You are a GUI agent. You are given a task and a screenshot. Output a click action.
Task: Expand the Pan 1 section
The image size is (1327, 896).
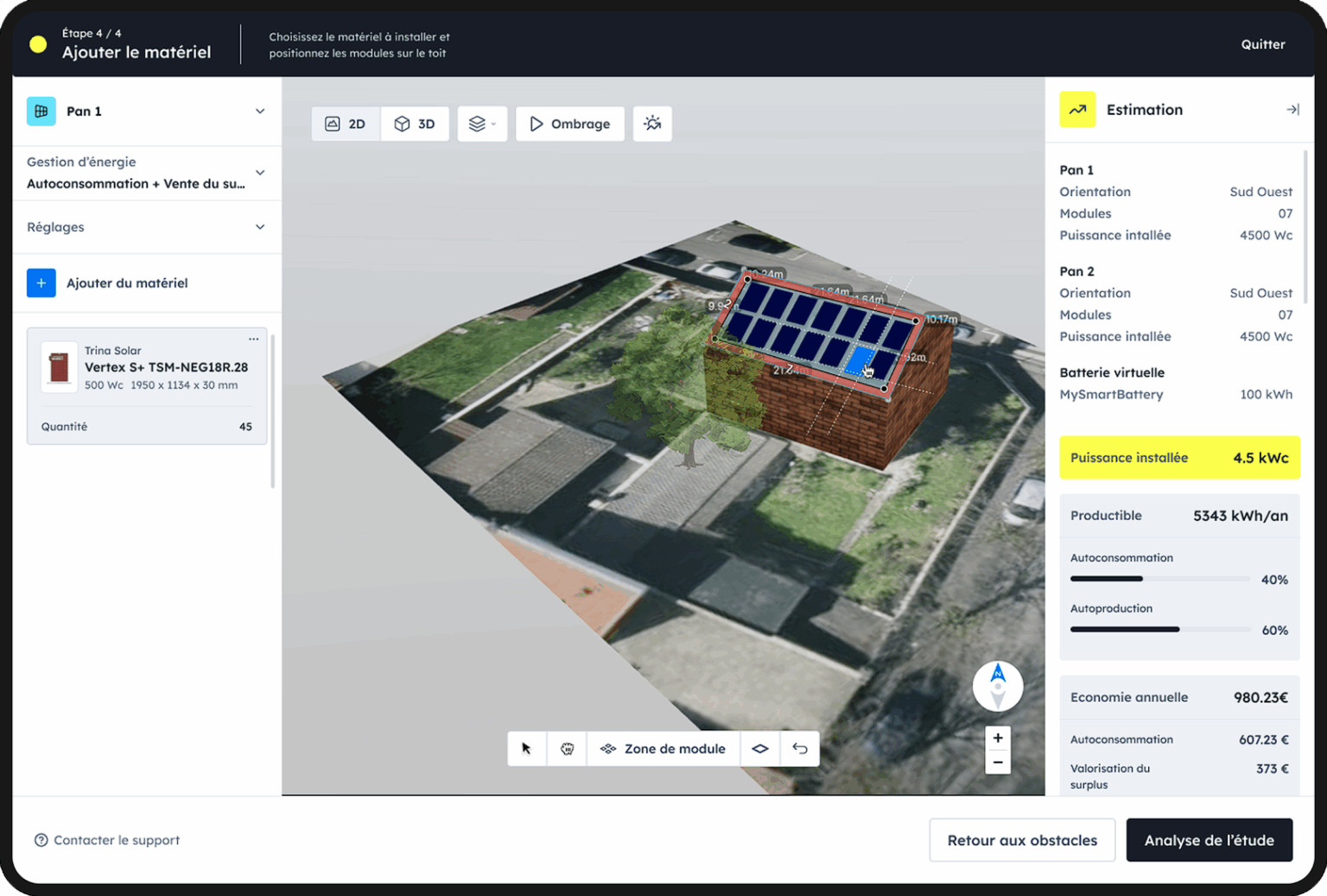click(260, 111)
